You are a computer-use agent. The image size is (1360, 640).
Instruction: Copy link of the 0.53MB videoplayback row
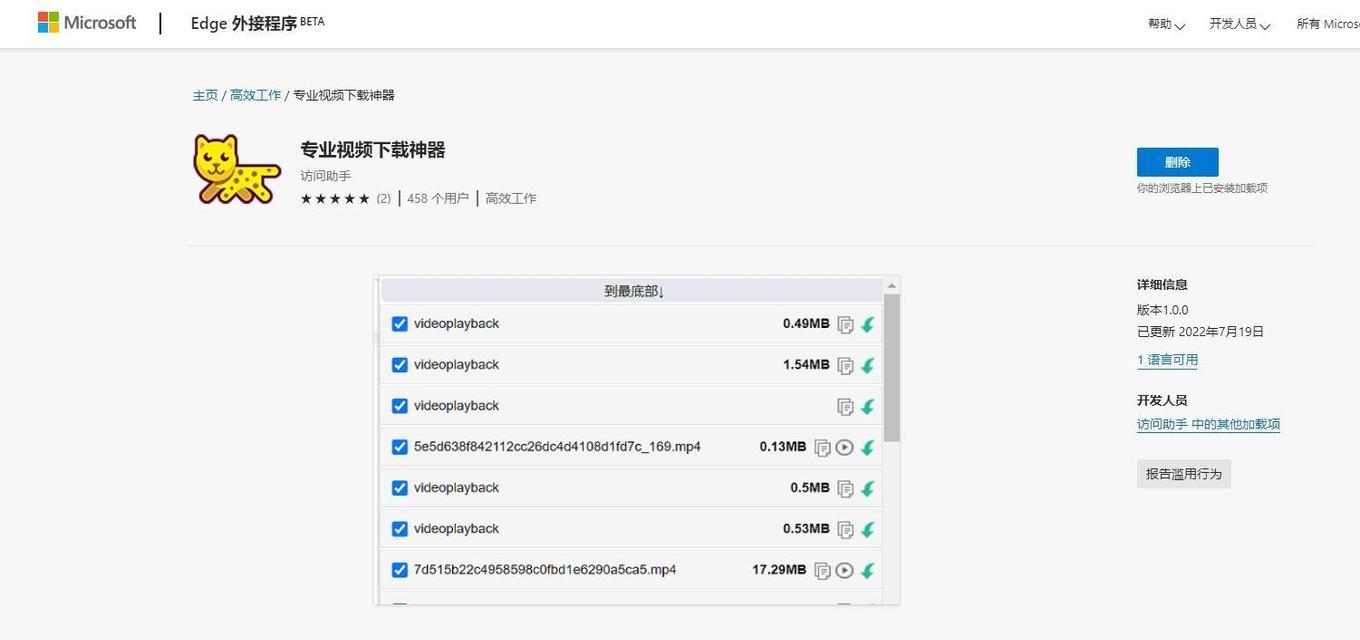pyautogui.click(x=845, y=529)
